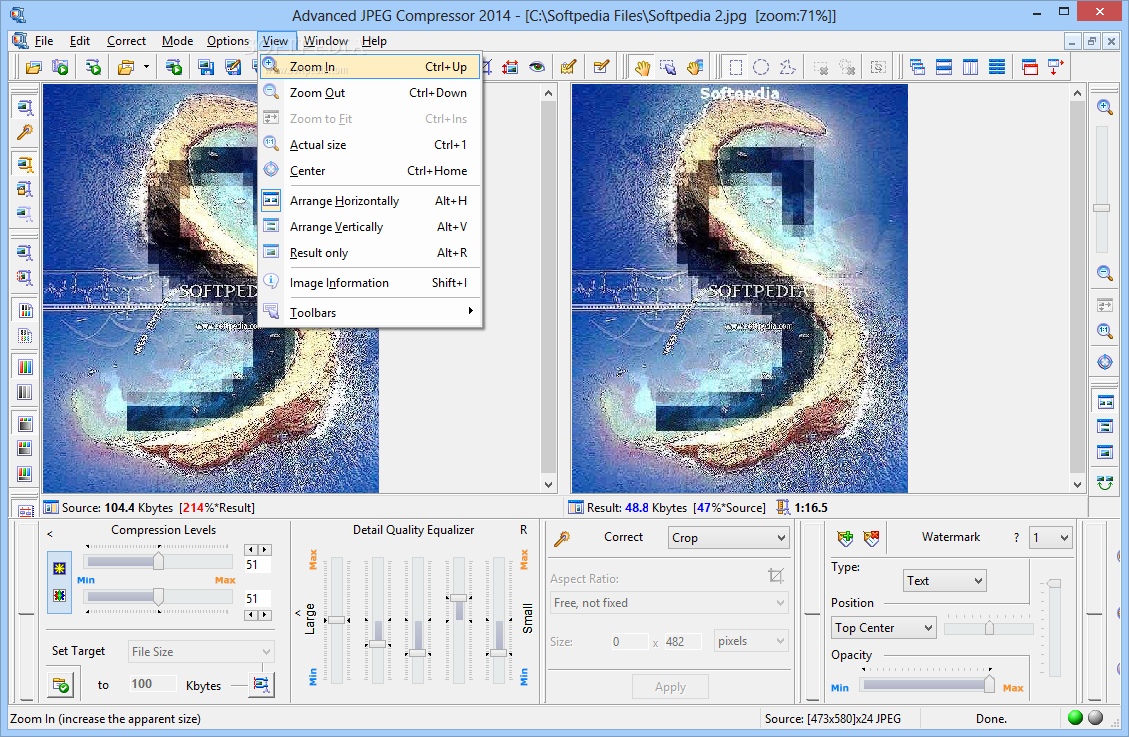Select Image Information menu entry
Screen dimensions: 1129x737
370,283
